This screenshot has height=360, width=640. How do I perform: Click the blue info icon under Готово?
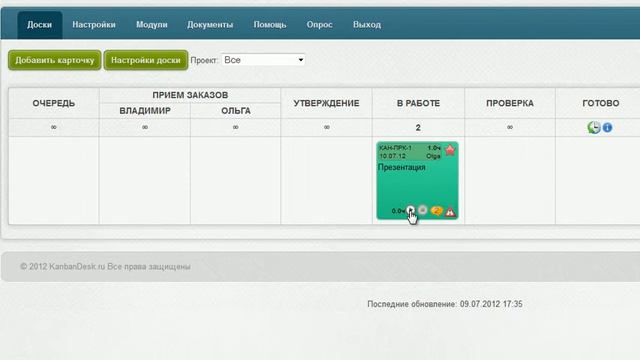[x=607, y=127]
